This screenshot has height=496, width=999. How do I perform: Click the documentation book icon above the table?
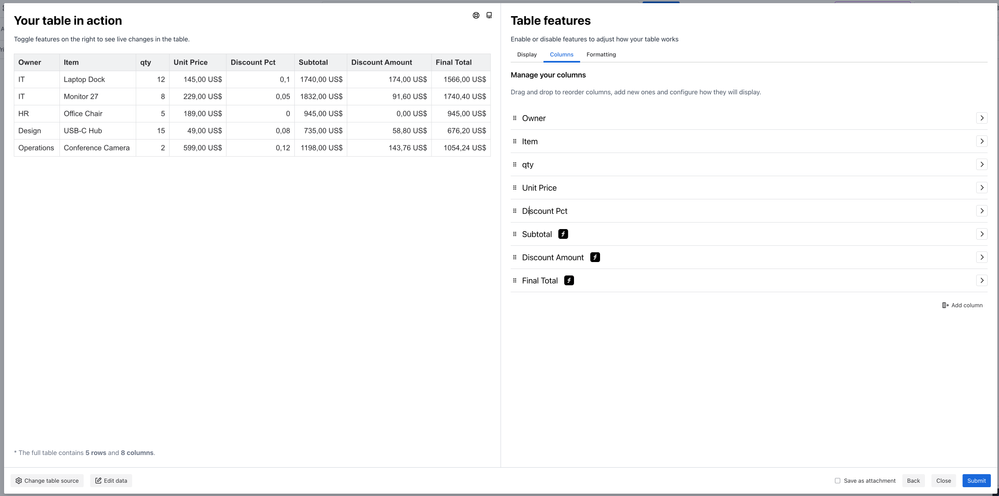489,15
